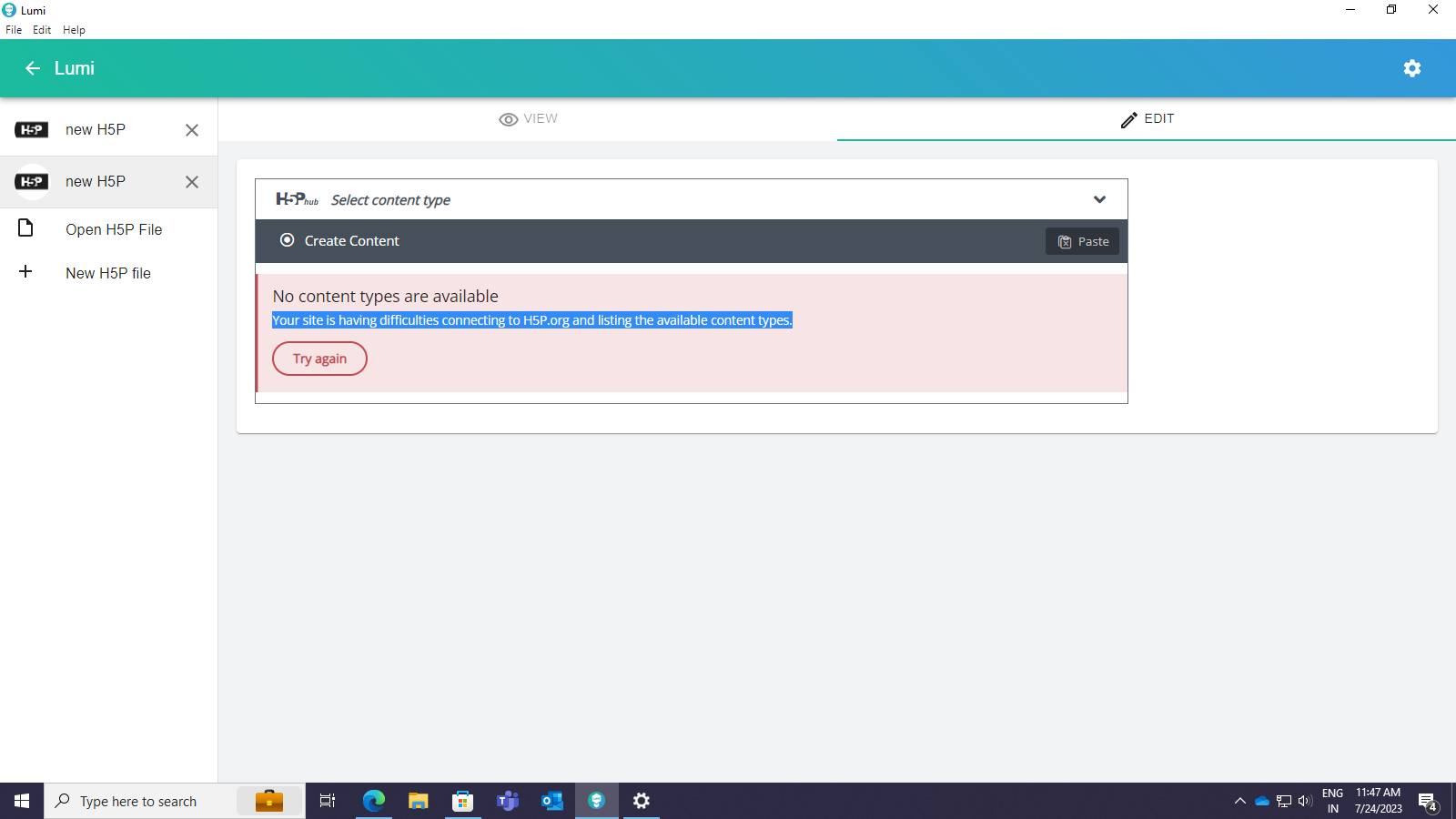This screenshot has width=1456, height=819.
Task: Open Lumi settings via the gear icon
Action: tap(1412, 68)
